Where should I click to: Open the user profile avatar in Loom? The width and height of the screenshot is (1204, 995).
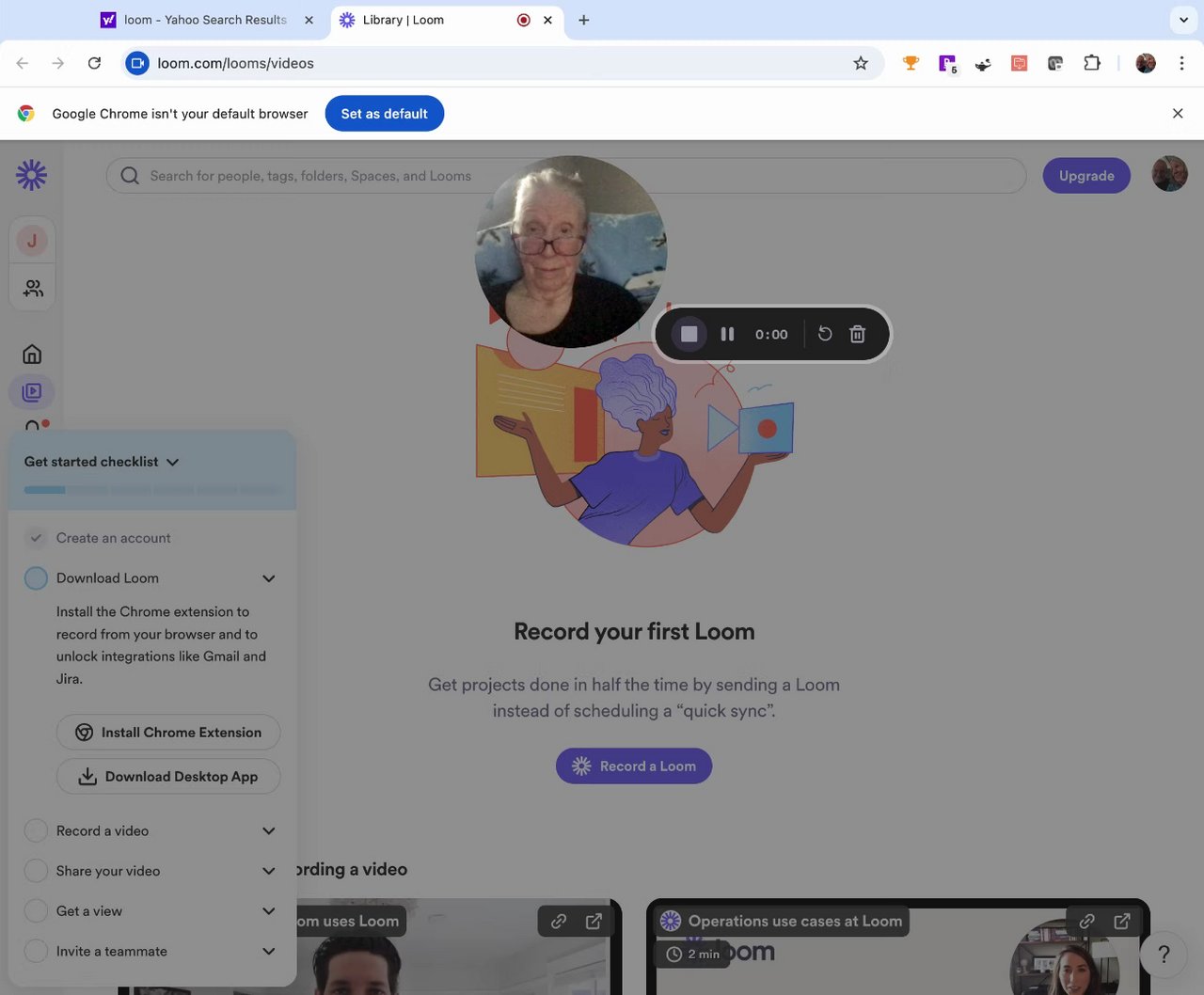click(x=1169, y=174)
